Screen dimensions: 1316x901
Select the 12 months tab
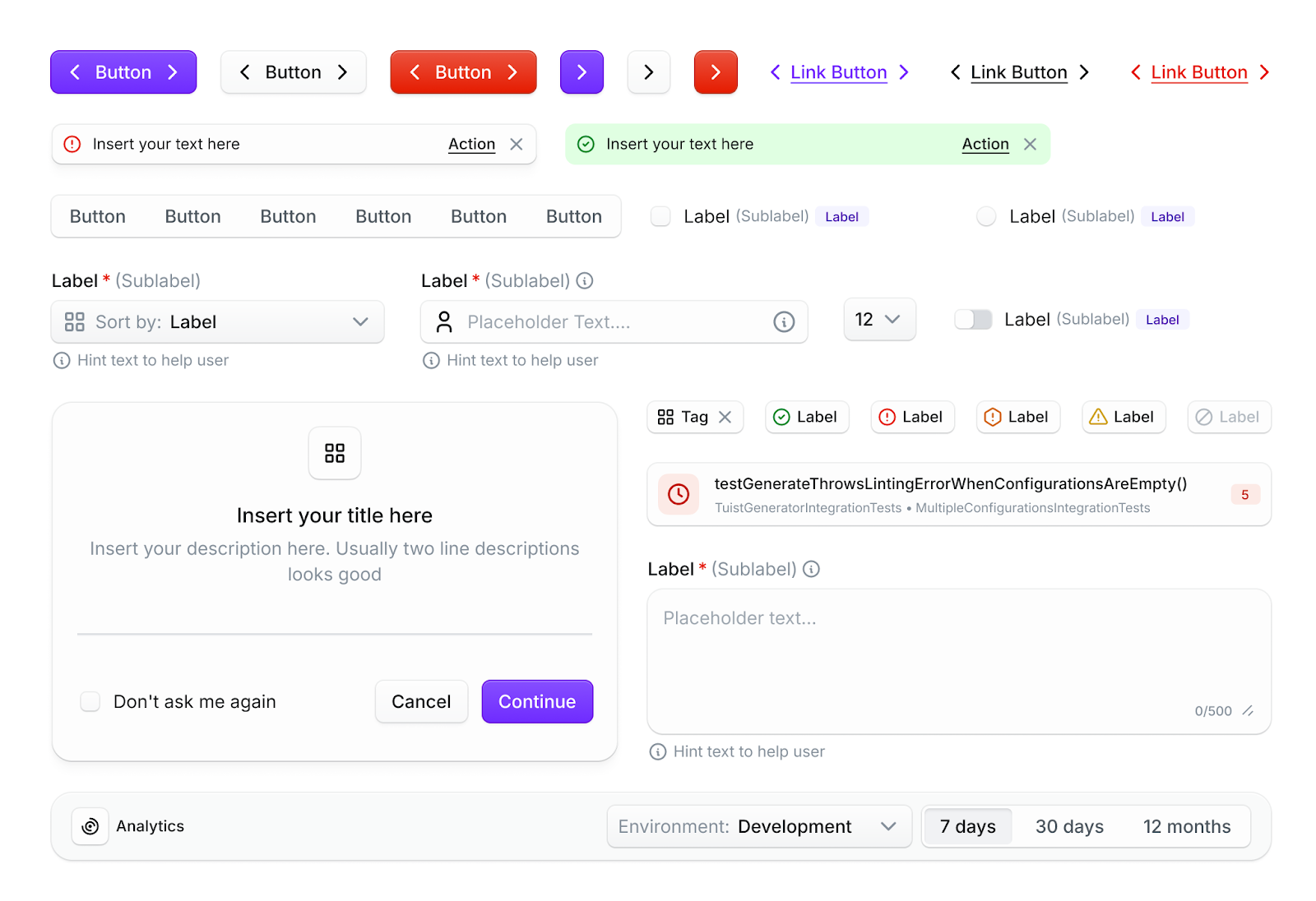click(x=1186, y=826)
